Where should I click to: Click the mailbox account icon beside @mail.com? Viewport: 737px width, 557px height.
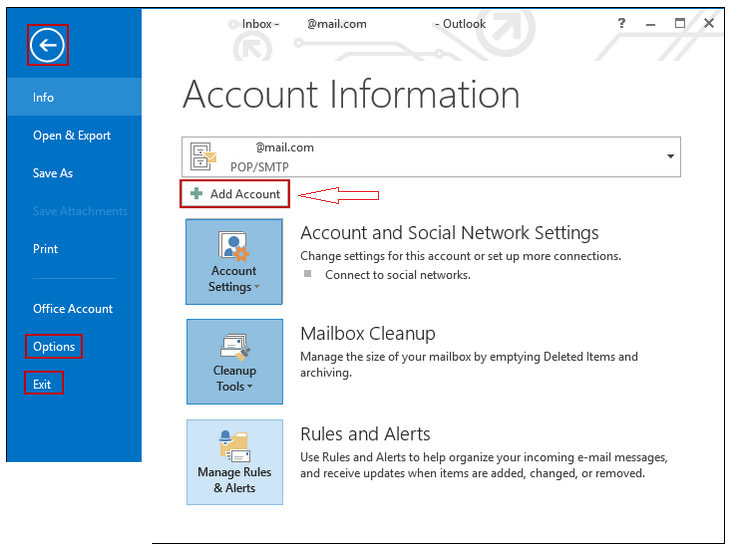pos(203,157)
